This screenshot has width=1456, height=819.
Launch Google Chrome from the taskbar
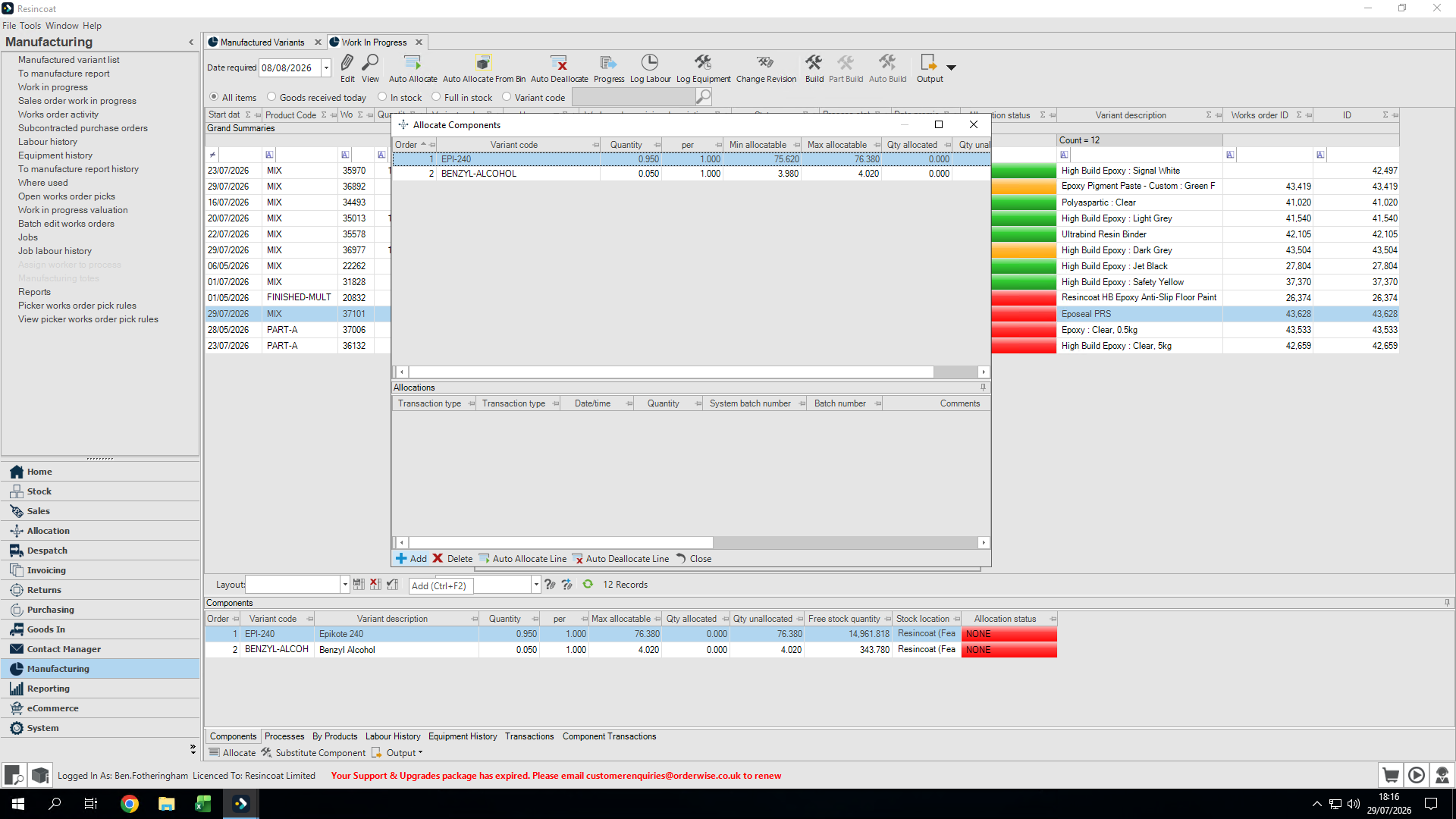130,804
